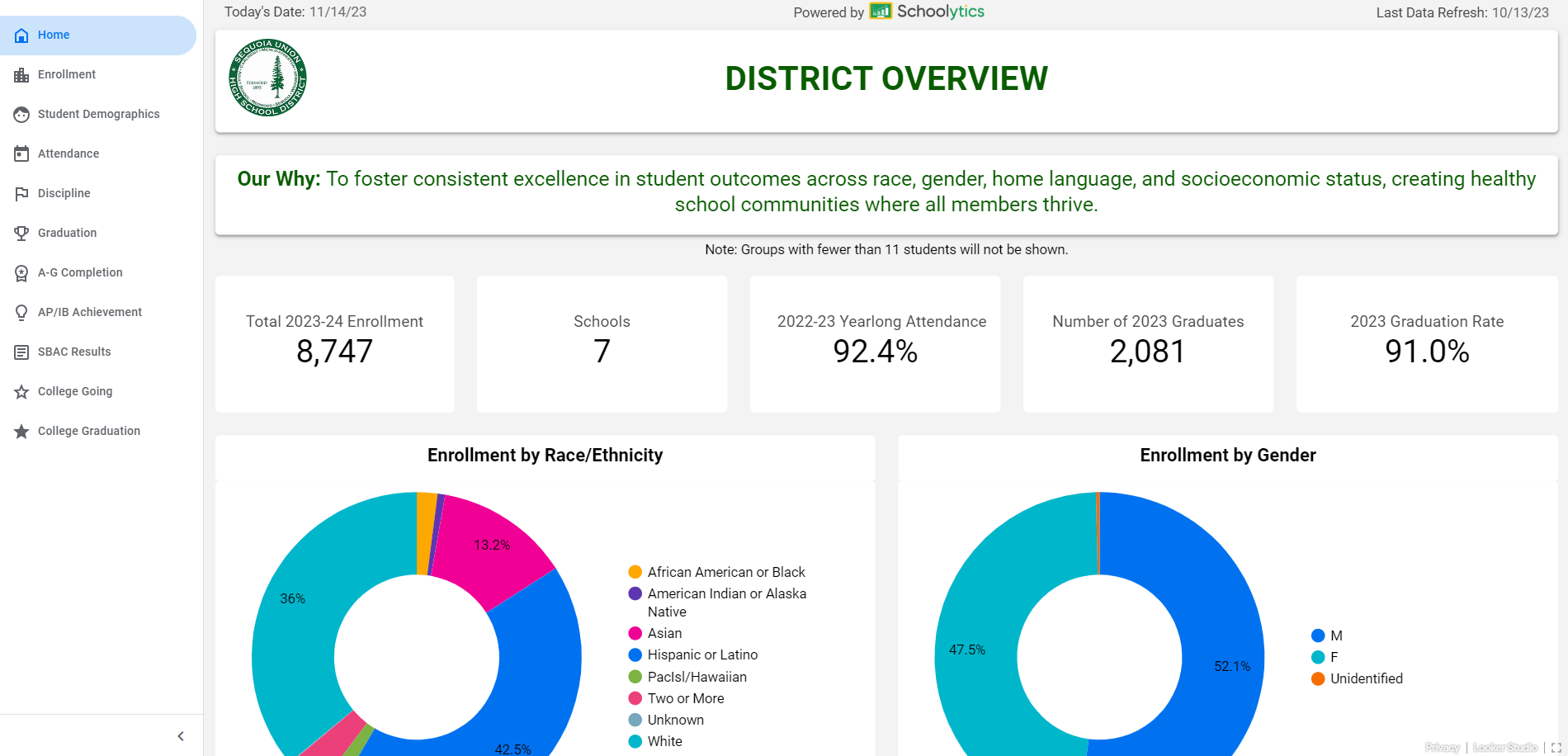Click the Home house icon

click(21, 35)
